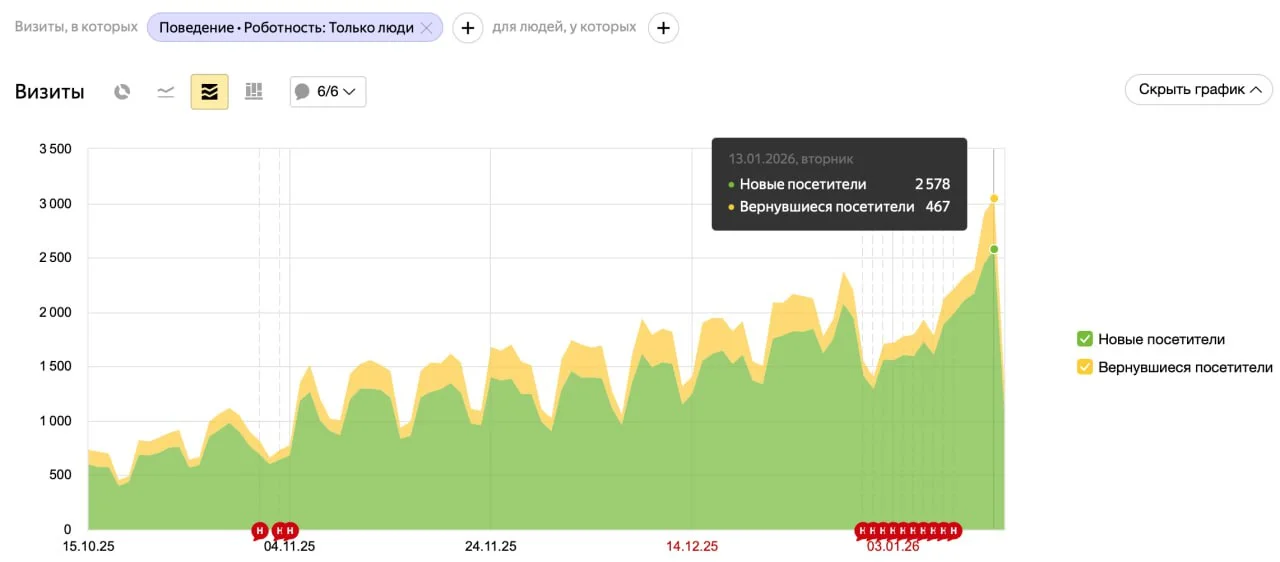Collapse chart with Скрыть график
Image resolution: width=1280 pixels, height=562 pixels.
(x=1199, y=90)
